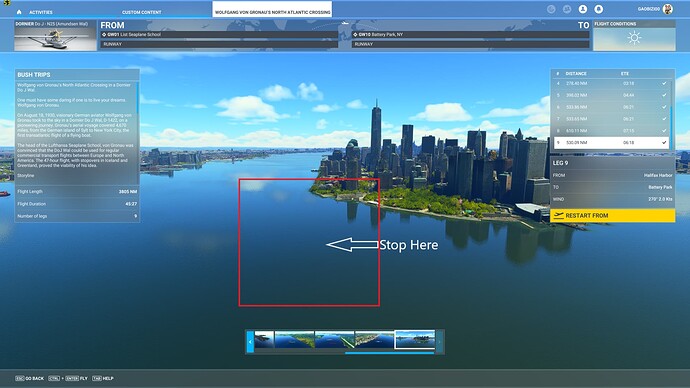
Task: Click the ETE column header
Action: click(x=625, y=73)
